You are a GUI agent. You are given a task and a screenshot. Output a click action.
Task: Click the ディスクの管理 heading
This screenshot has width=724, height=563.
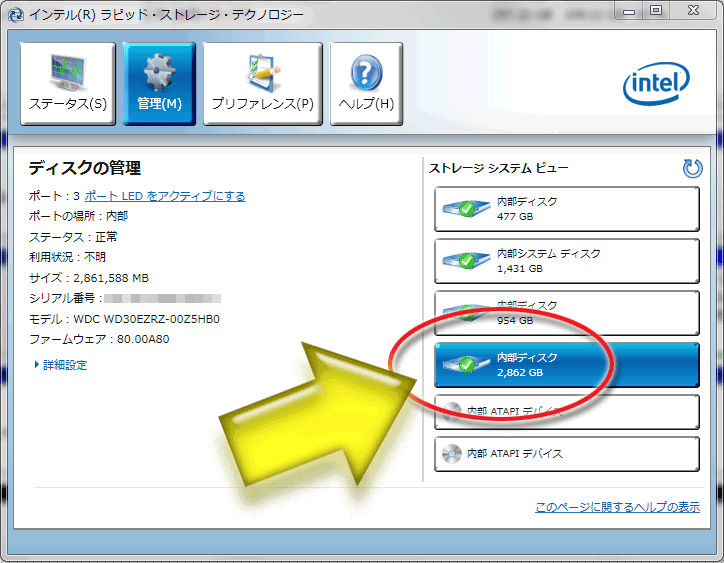84,168
